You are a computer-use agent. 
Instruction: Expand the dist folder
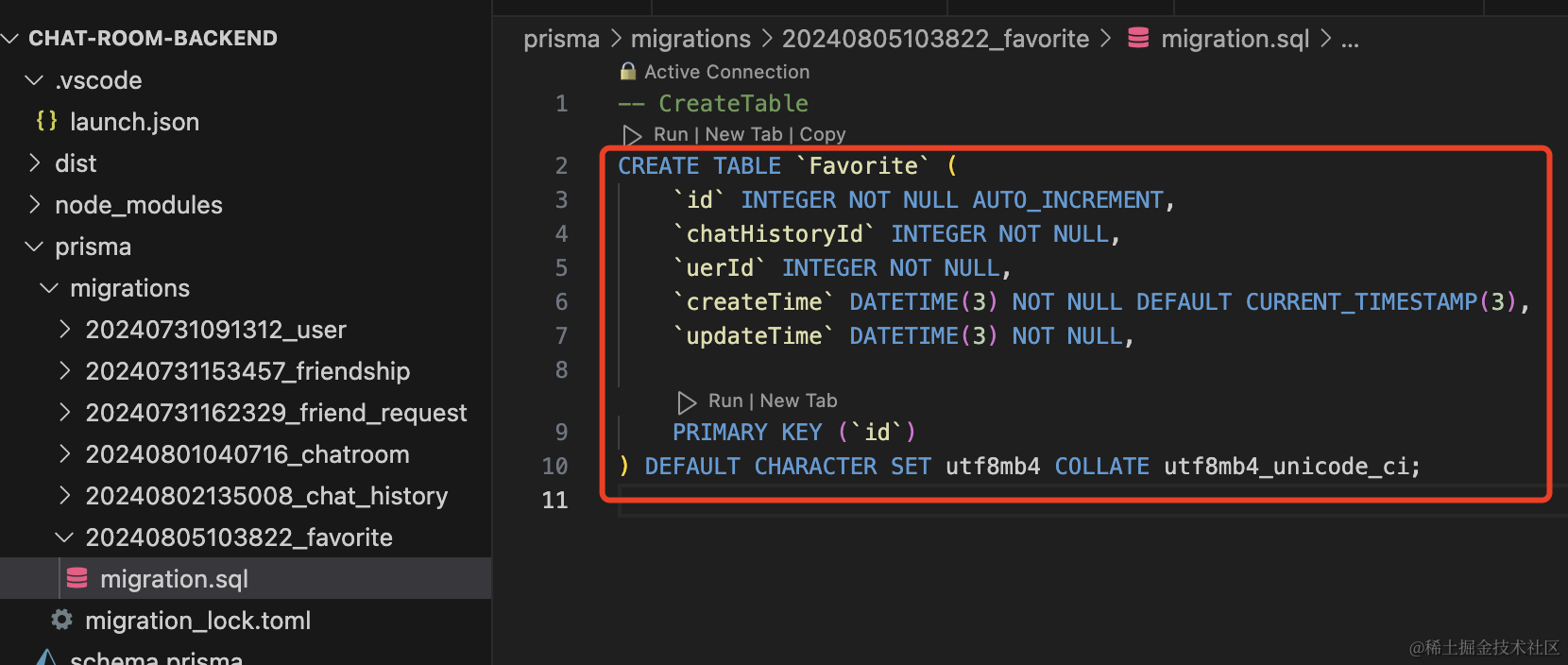click(x=35, y=163)
